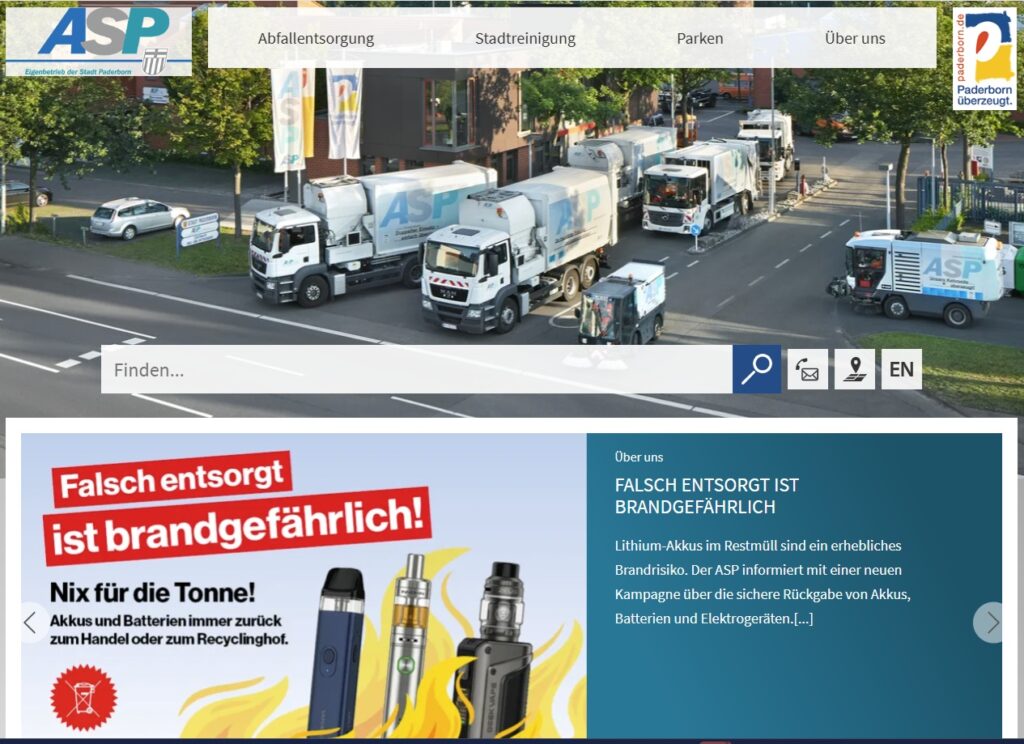Go to the previous slide with left arrow
The width and height of the screenshot is (1024, 744).
coord(30,623)
